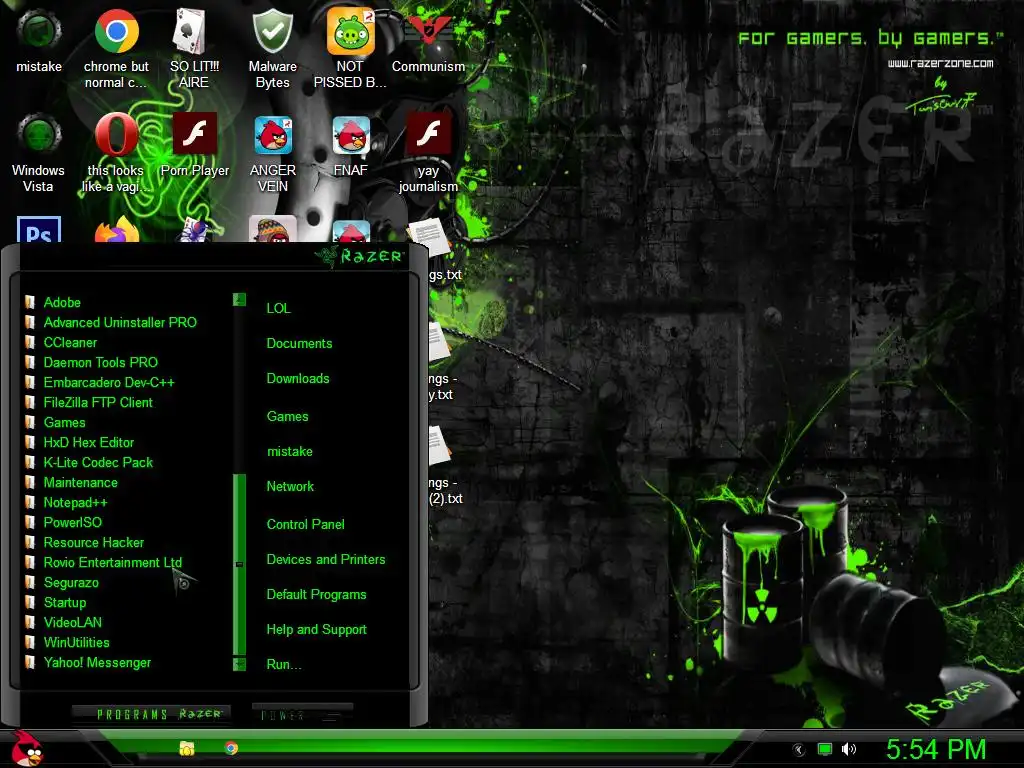Viewport: 1024px width, 768px height.
Task: Click the green monitor tray icon
Action: coord(825,749)
